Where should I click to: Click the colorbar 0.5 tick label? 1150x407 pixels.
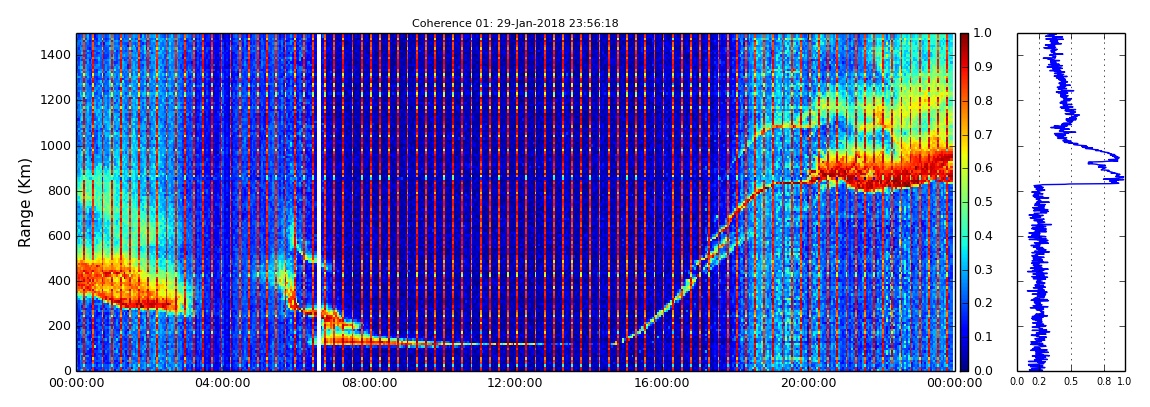pos(981,202)
